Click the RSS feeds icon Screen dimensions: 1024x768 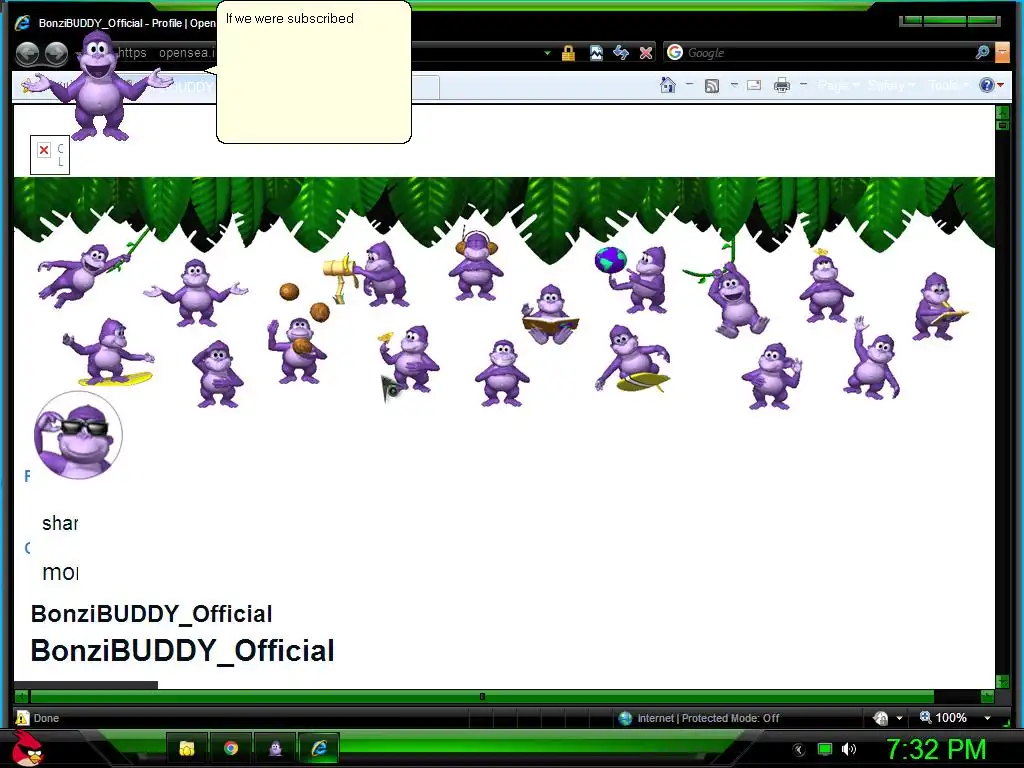point(712,86)
